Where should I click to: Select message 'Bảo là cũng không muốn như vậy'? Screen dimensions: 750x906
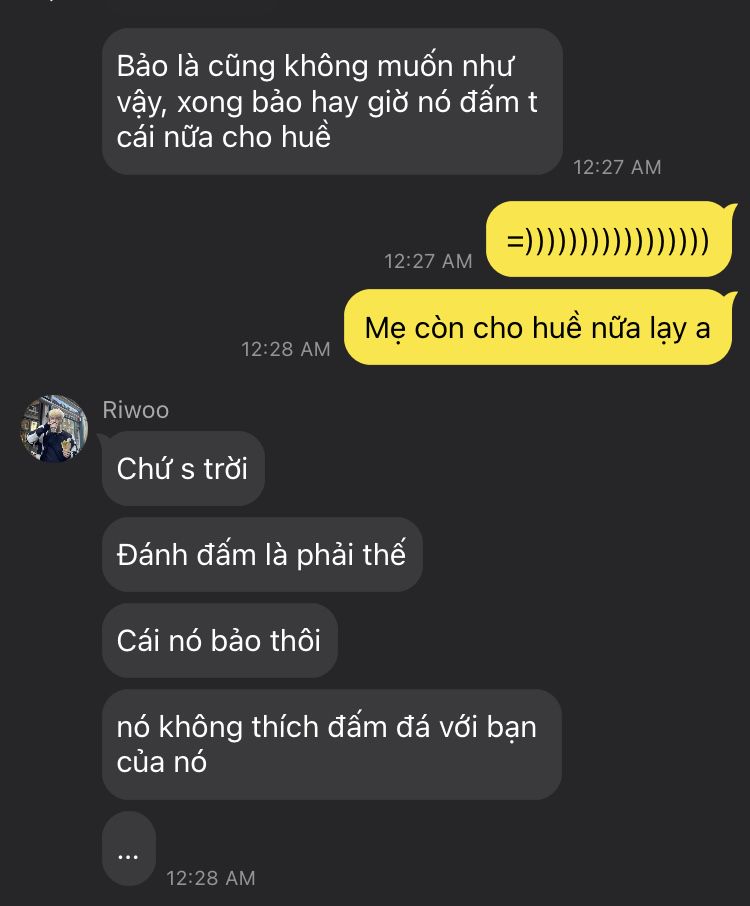(332, 101)
